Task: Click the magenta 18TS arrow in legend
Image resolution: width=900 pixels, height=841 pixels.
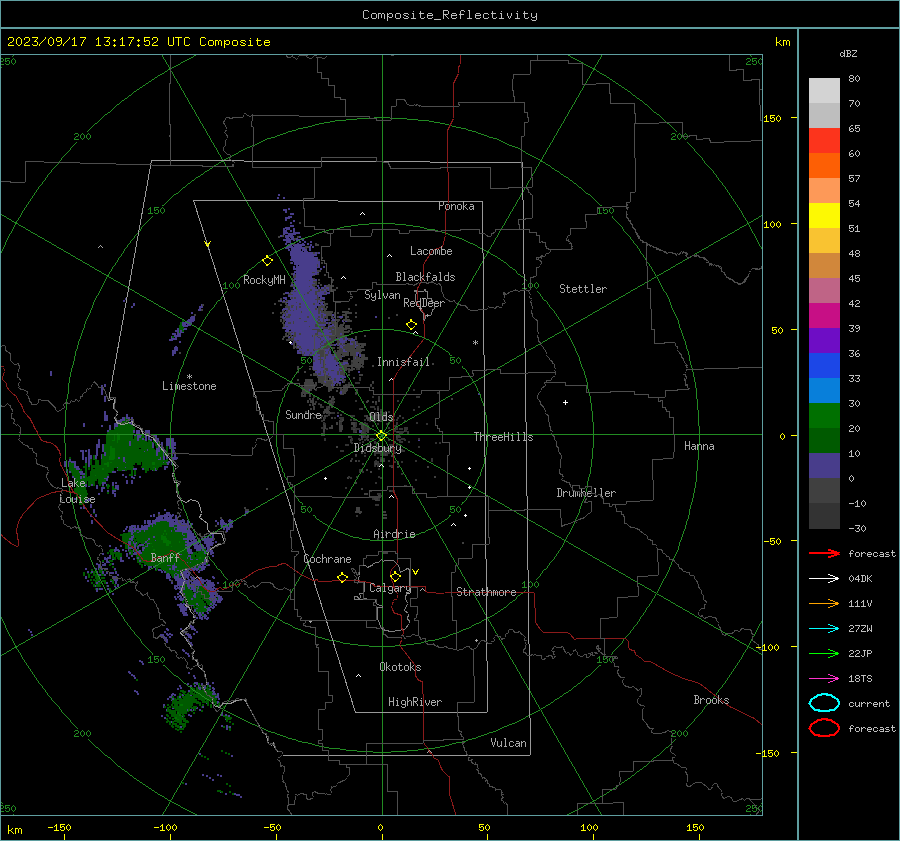Action: 824,679
